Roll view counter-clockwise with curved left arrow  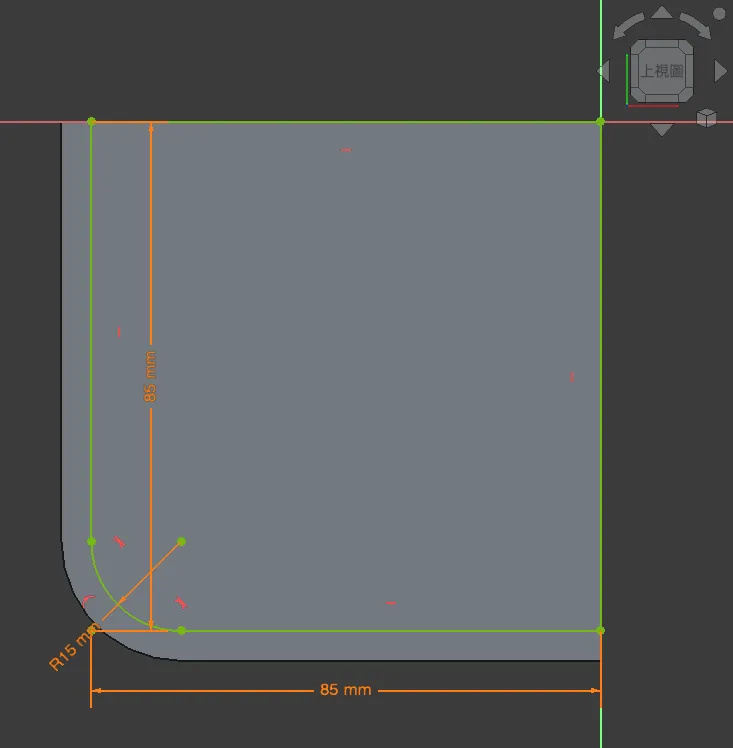pos(628,27)
